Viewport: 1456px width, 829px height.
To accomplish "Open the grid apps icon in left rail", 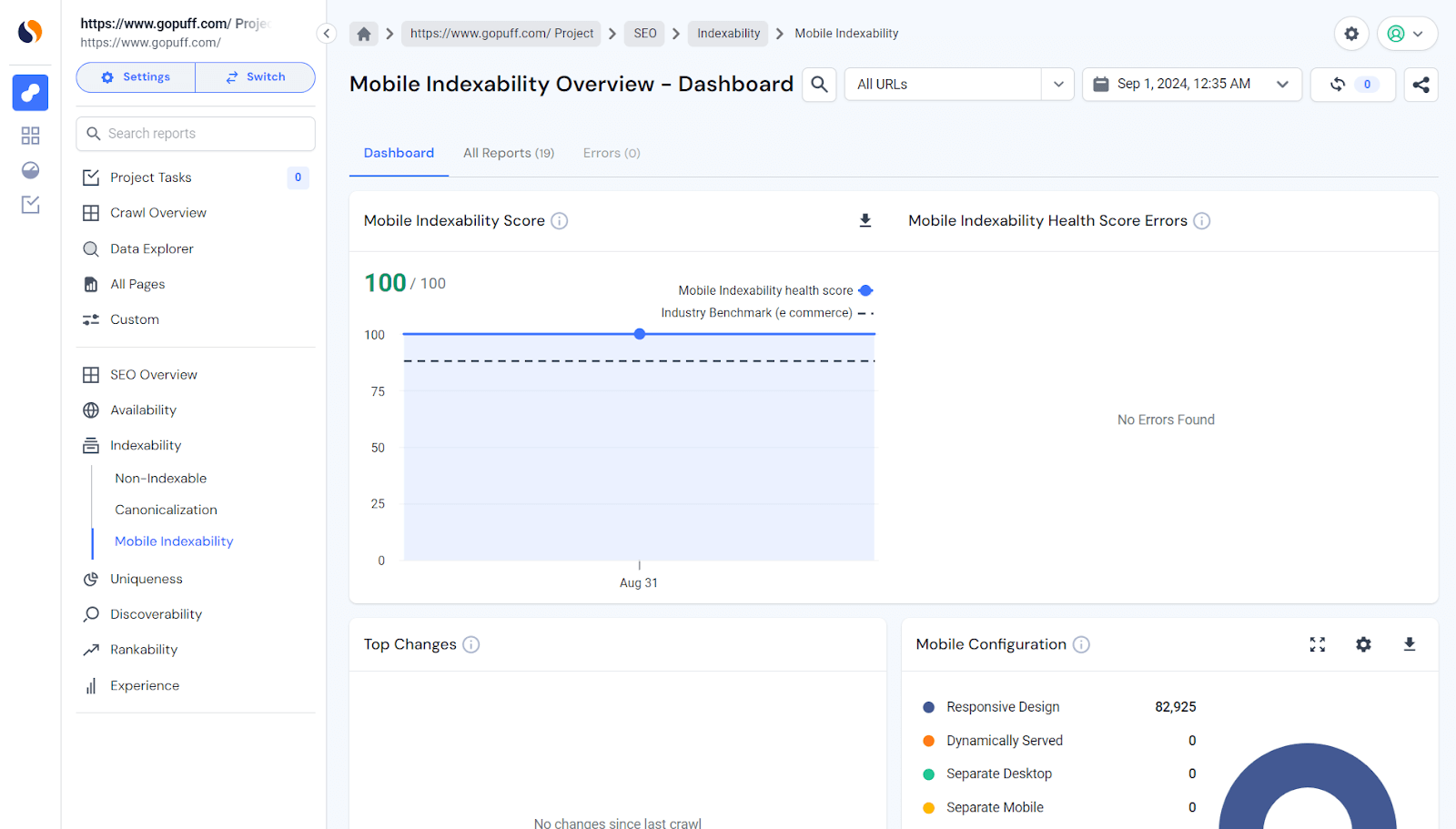I will (x=30, y=135).
